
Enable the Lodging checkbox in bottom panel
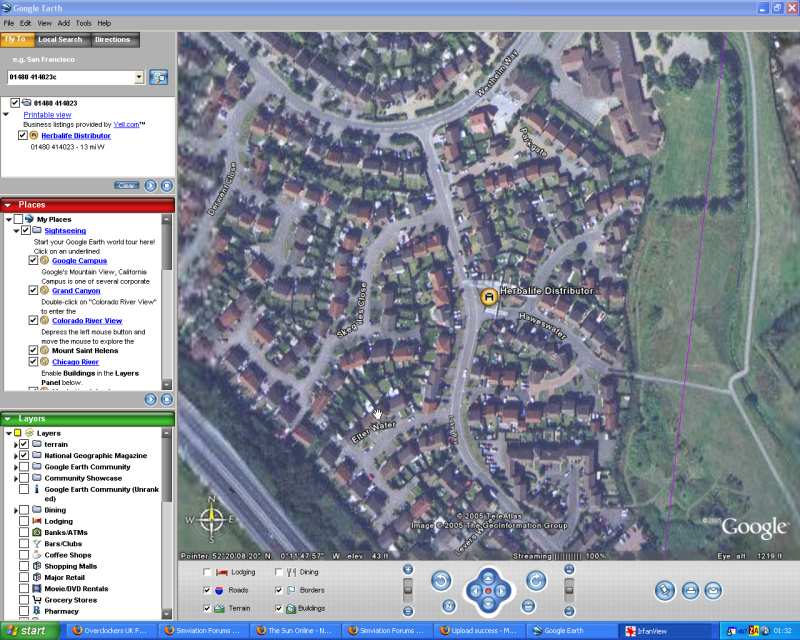pos(207,572)
